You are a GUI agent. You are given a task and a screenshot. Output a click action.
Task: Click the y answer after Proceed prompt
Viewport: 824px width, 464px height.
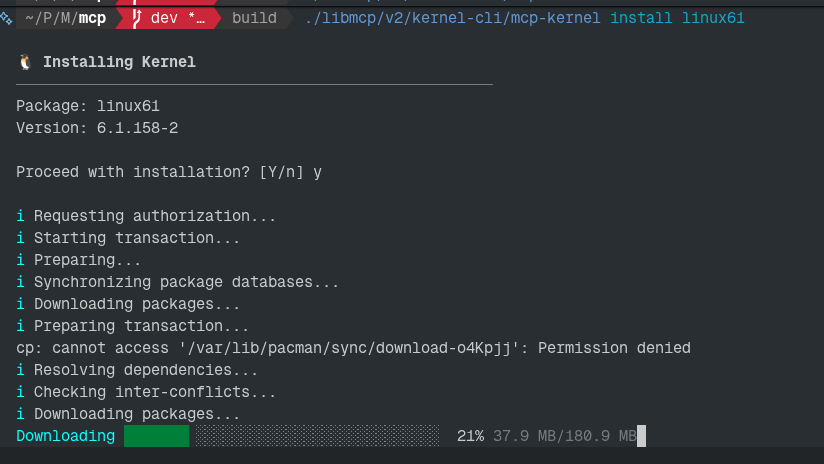(x=318, y=172)
